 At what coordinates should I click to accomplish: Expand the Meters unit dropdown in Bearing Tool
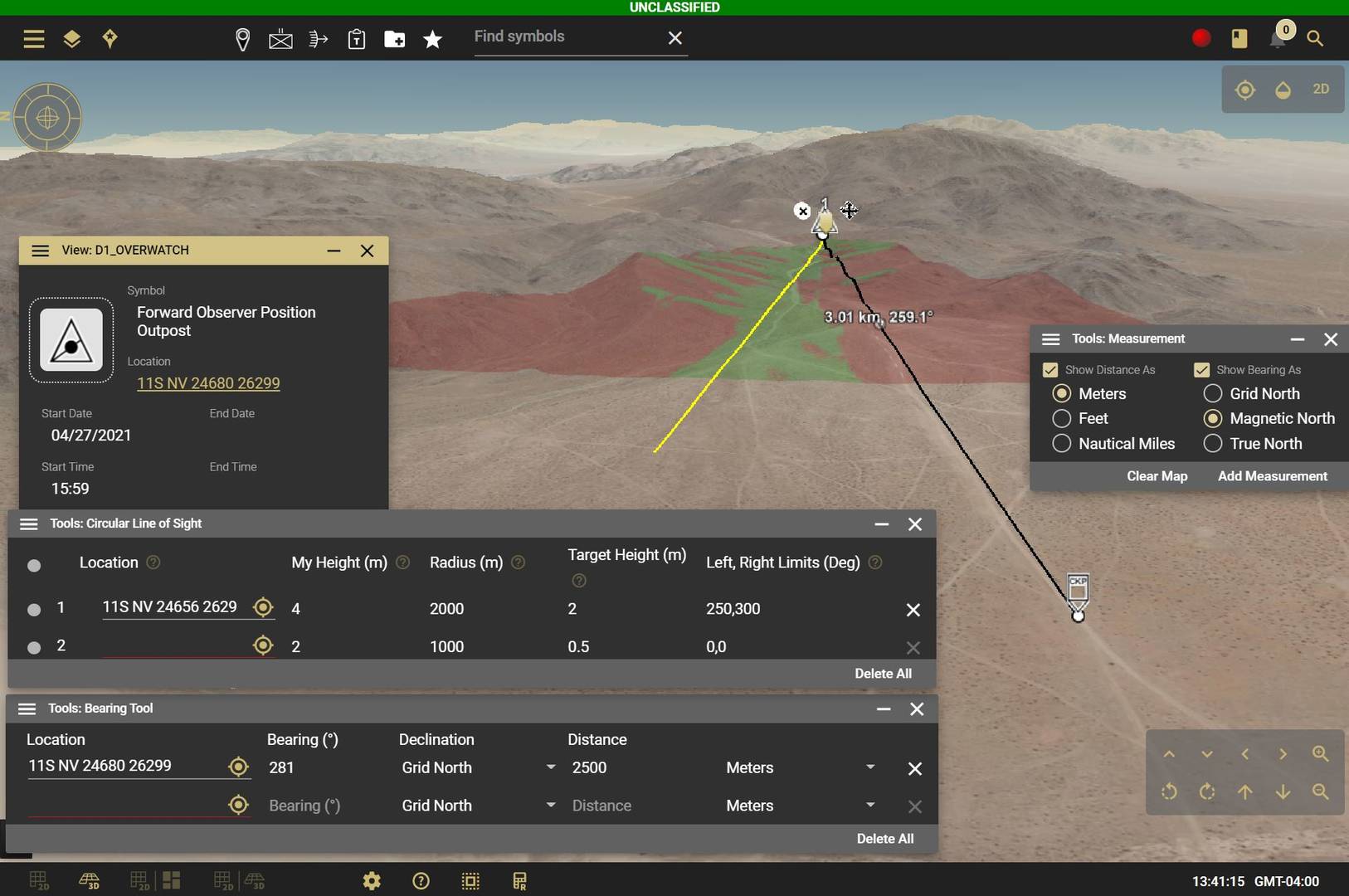(x=870, y=767)
